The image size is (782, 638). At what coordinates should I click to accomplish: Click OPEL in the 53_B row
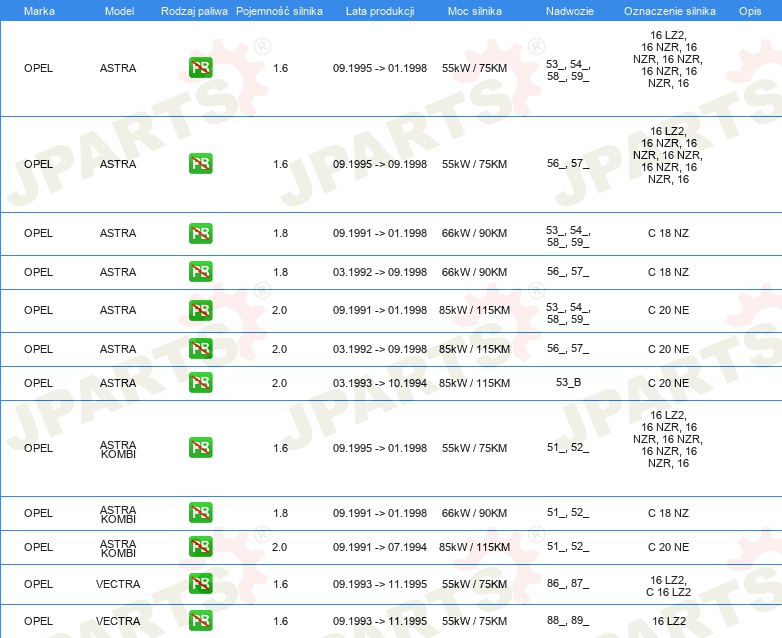tap(38, 383)
